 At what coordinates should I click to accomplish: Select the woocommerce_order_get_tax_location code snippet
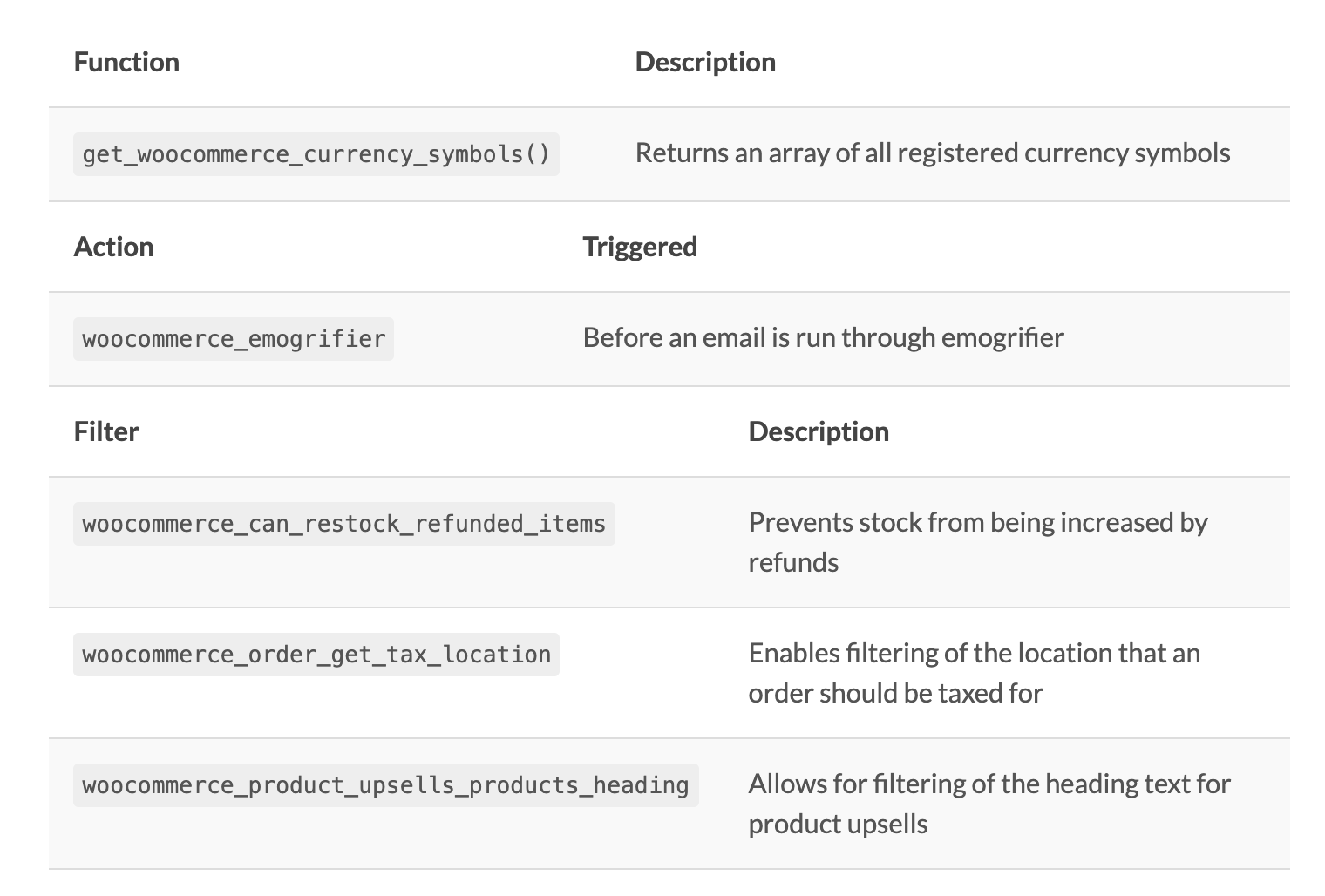[316, 655]
